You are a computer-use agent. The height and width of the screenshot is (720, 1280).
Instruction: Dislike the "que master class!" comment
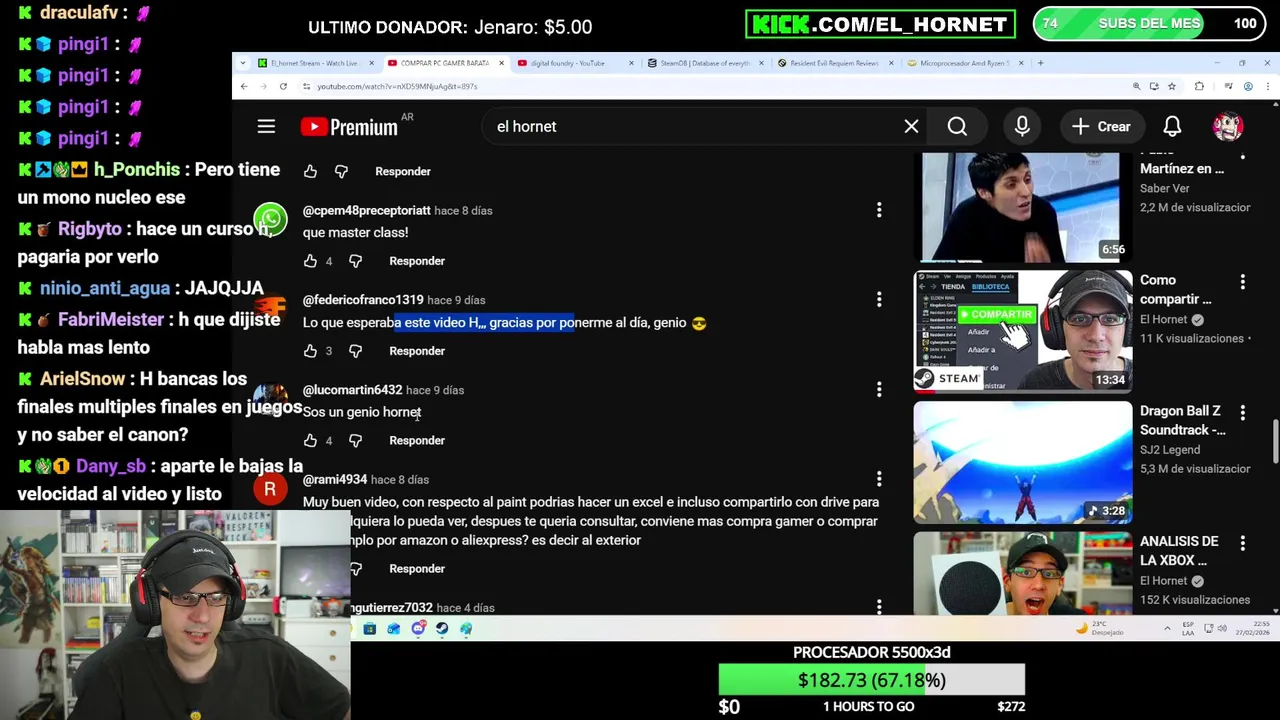tap(355, 261)
